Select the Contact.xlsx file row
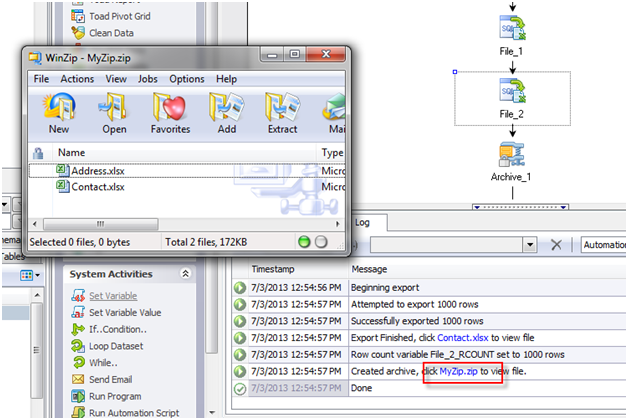Screen dimensions: 628x420 point(187,187)
